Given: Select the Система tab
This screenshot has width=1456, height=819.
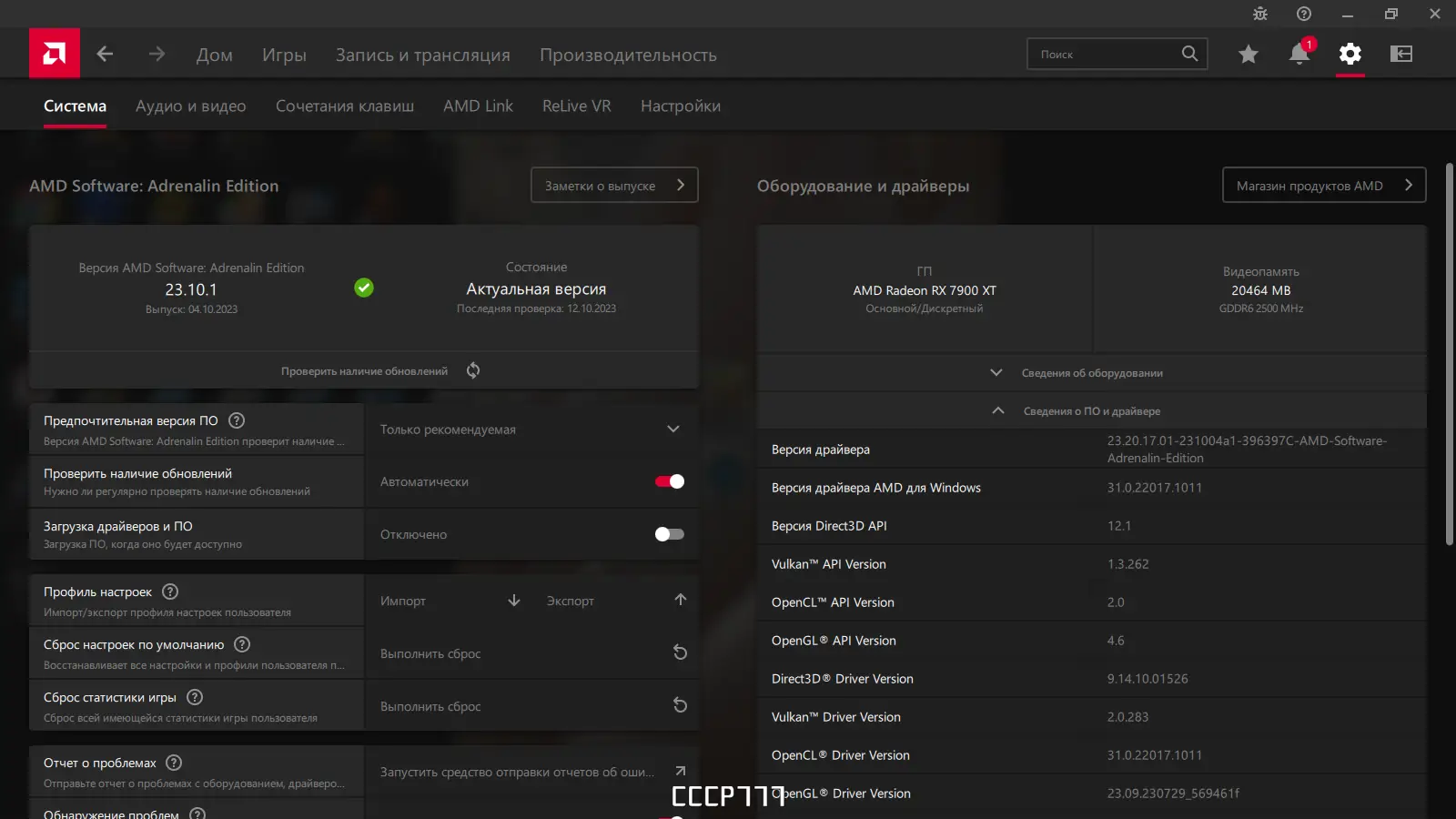Looking at the screenshot, I should click(x=75, y=106).
